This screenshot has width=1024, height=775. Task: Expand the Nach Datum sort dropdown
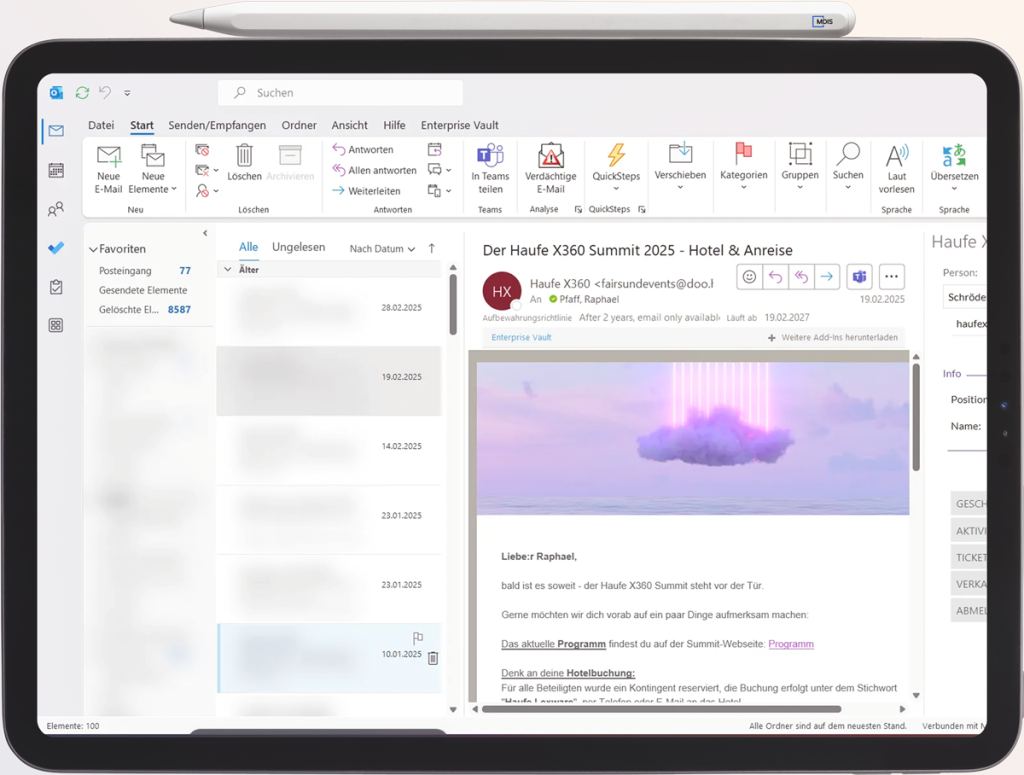(x=382, y=249)
